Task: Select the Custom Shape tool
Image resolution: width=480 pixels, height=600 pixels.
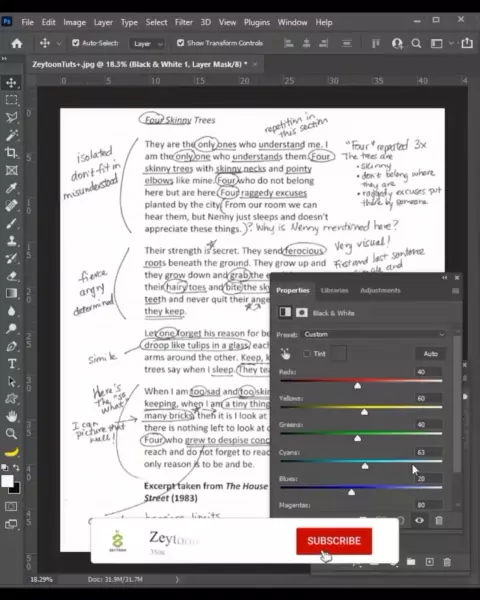Action: 11,399
